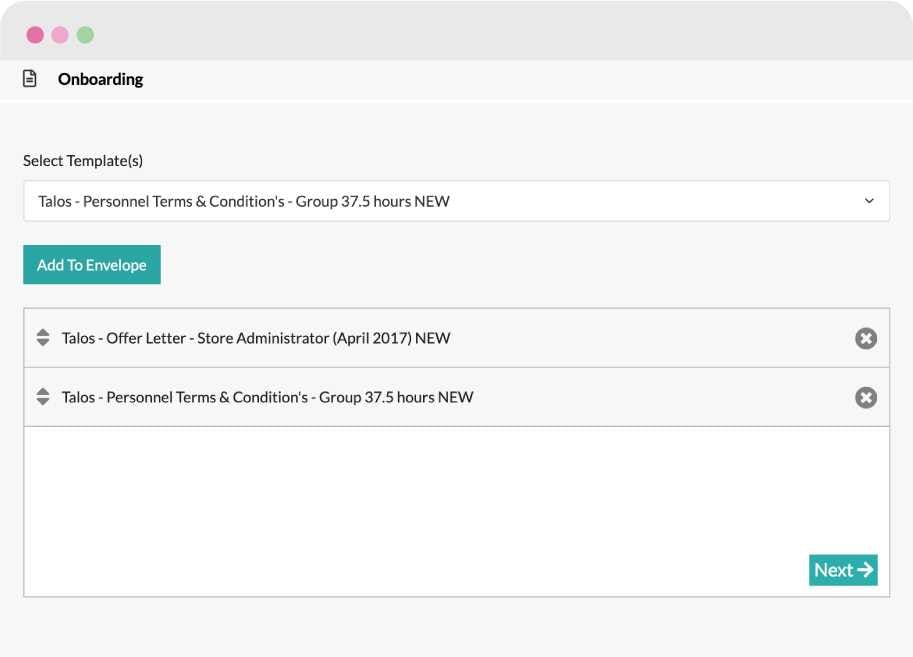Expand the template list showing Group 37.5 hours
Viewport: 913px width, 657px height.
[x=456, y=200]
